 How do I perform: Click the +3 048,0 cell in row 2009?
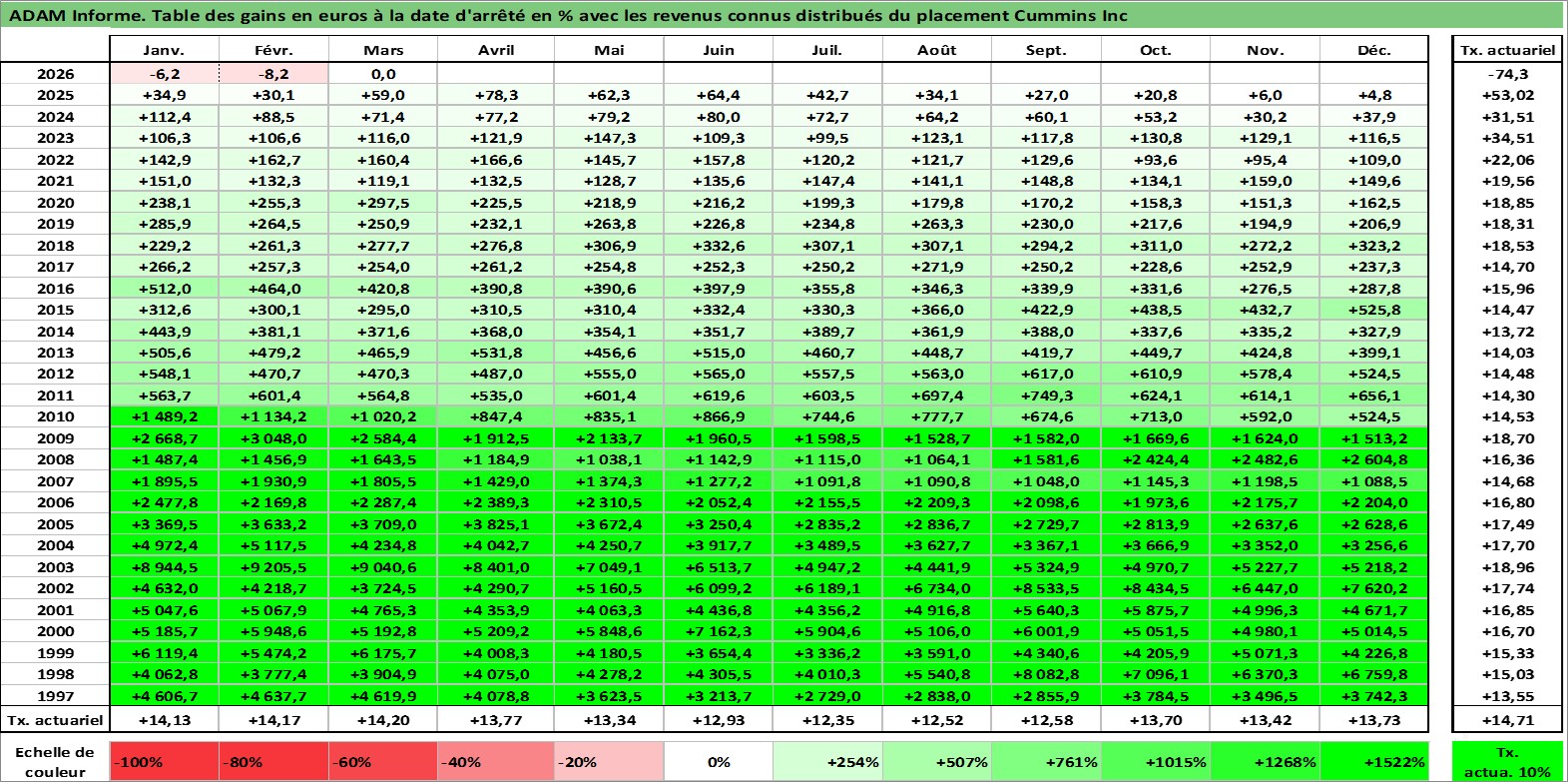273,438
